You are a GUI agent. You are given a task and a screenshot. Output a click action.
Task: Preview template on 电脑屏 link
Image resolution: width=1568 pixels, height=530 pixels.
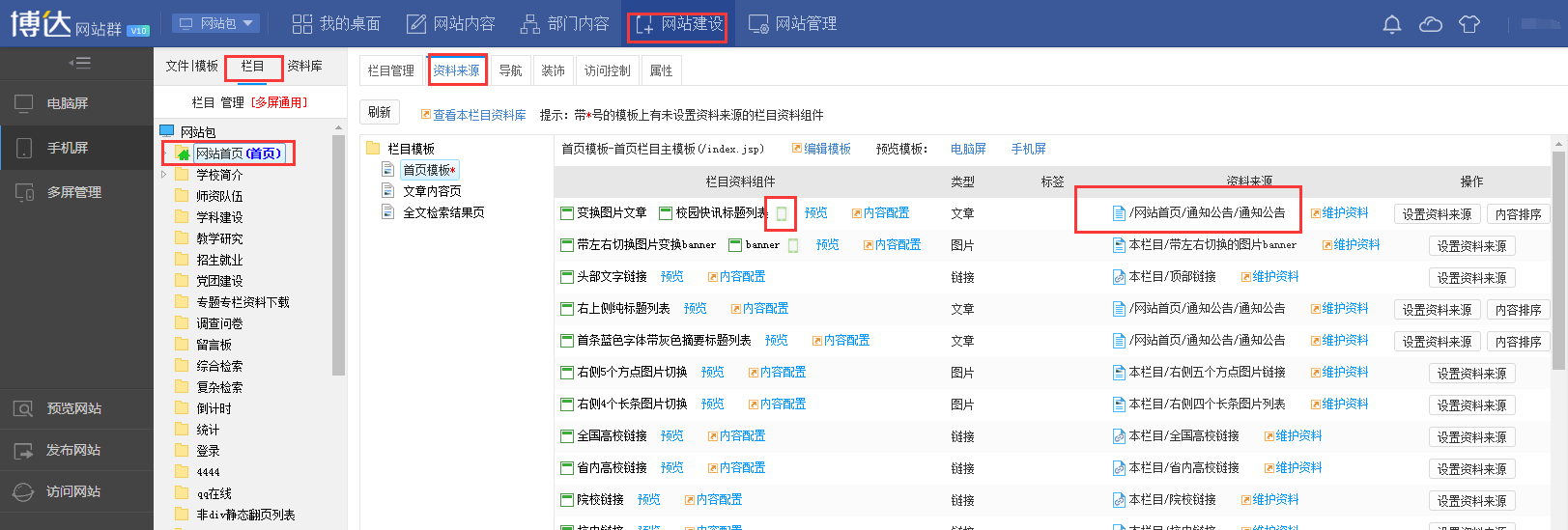click(968, 149)
